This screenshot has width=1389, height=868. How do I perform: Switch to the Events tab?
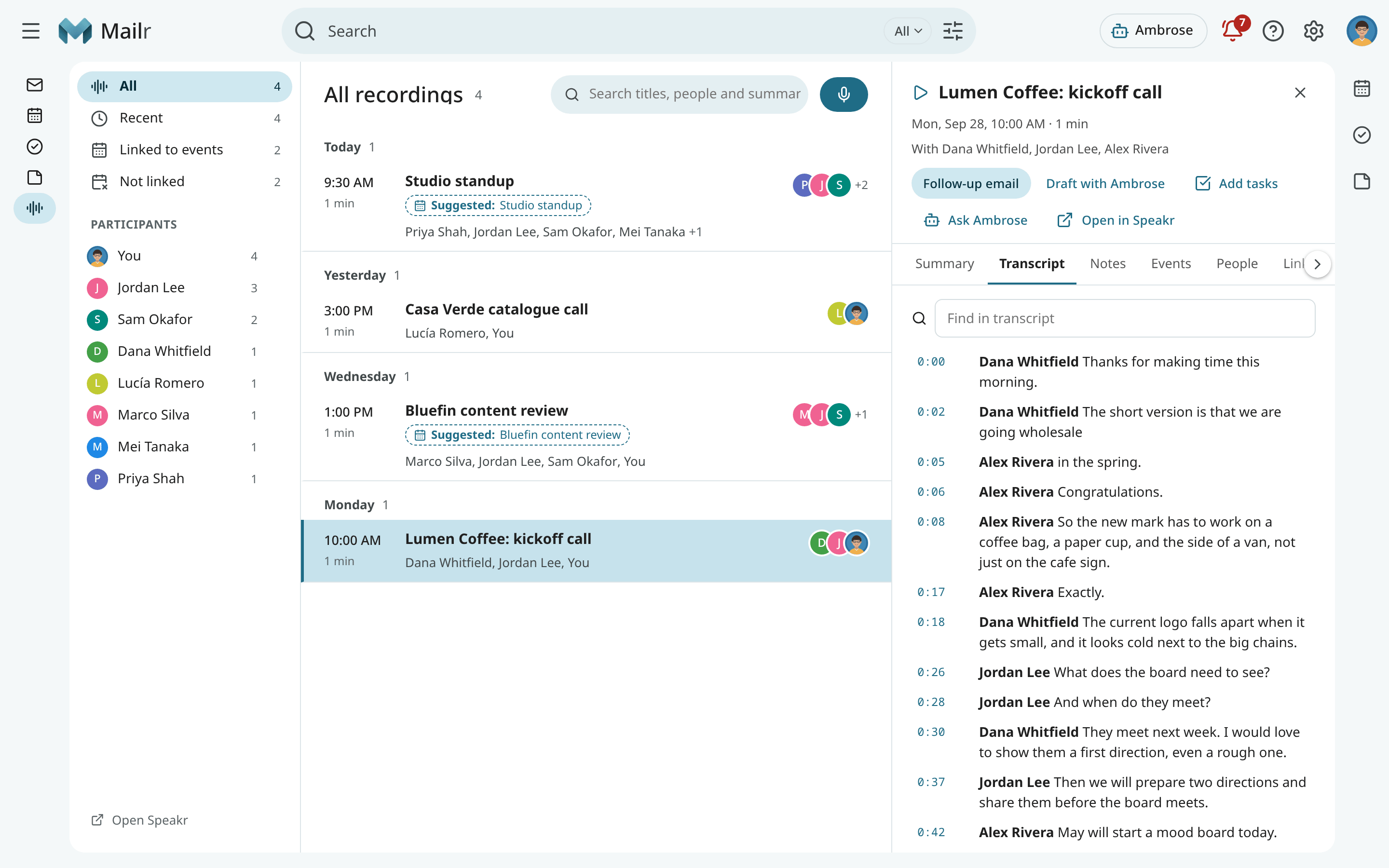(1171, 263)
